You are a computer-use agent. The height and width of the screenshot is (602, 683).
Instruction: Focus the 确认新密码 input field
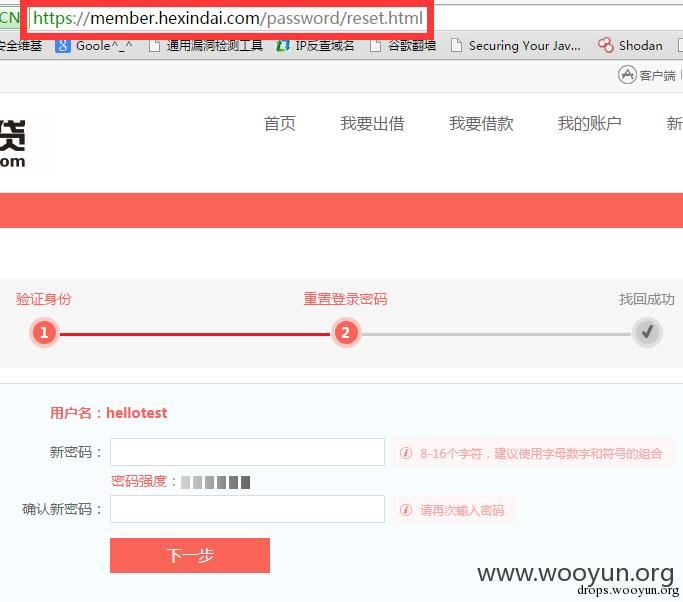tap(247, 509)
